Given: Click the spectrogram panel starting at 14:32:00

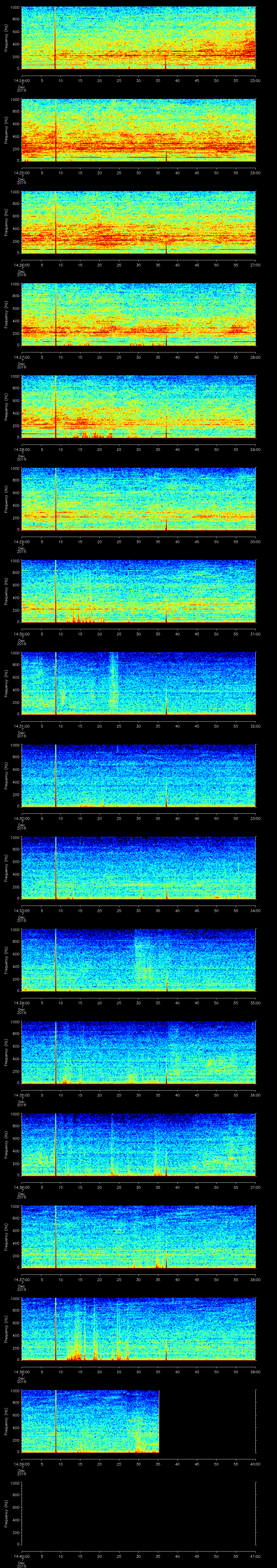Looking at the screenshot, I should [x=139, y=775].
